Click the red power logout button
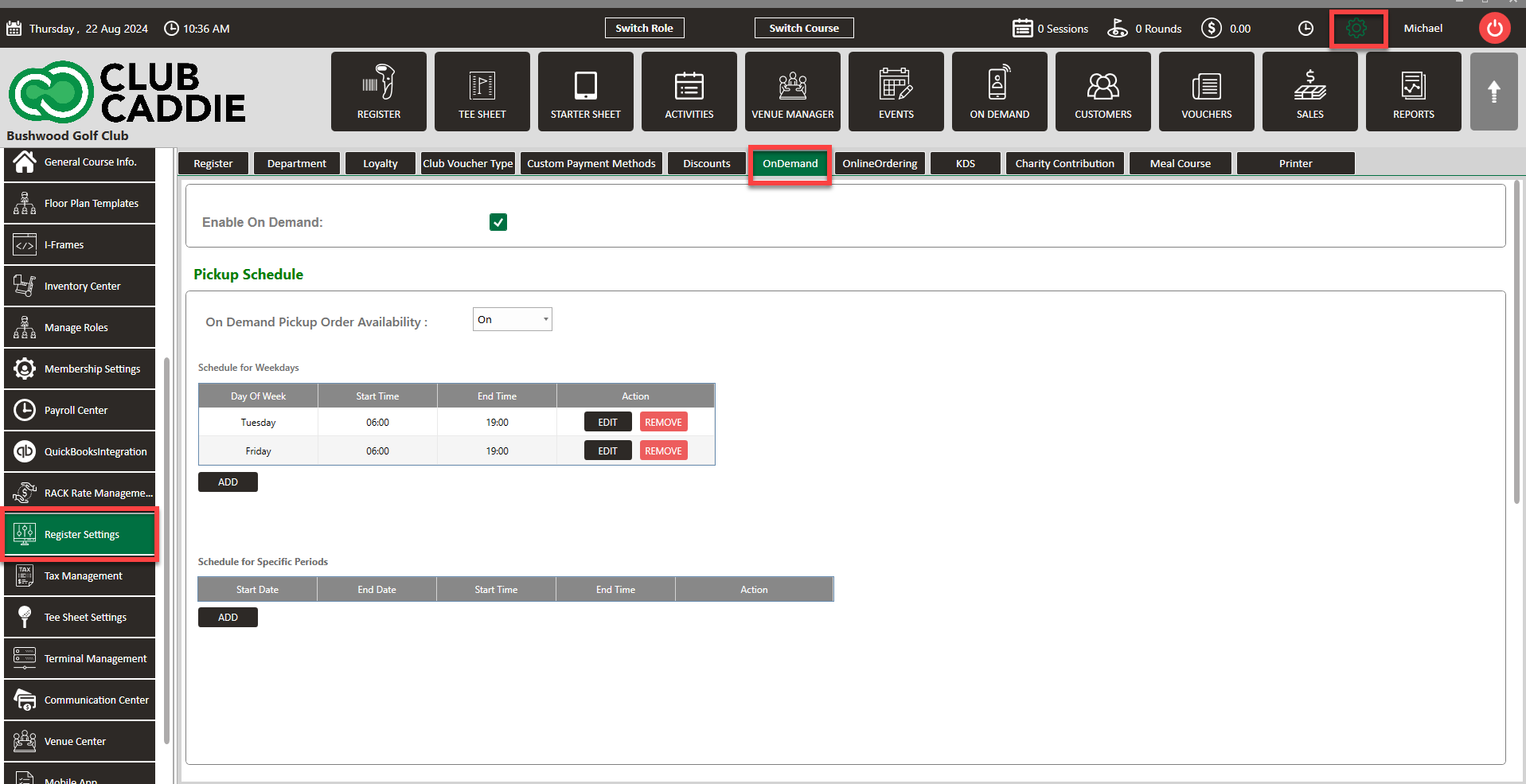The height and width of the screenshot is (784, 1526). [x=1495, y=29]
